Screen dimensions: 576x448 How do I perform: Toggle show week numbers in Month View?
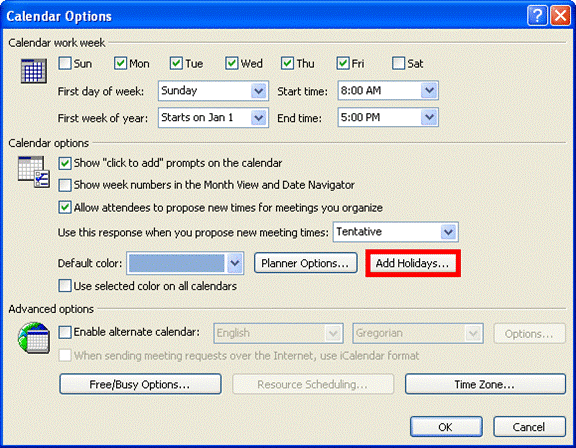(x=65, y=185)
